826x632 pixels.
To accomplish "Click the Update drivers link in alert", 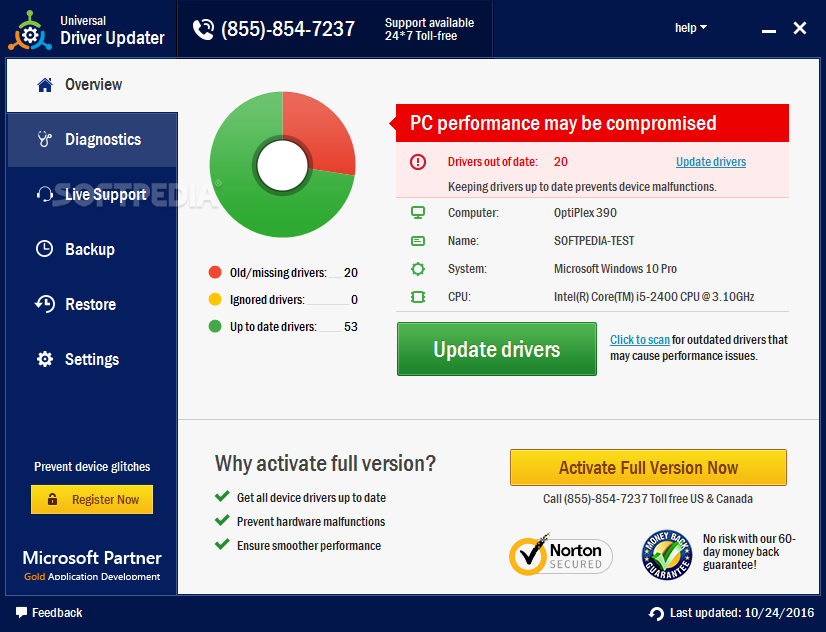I will click(711, 162).
